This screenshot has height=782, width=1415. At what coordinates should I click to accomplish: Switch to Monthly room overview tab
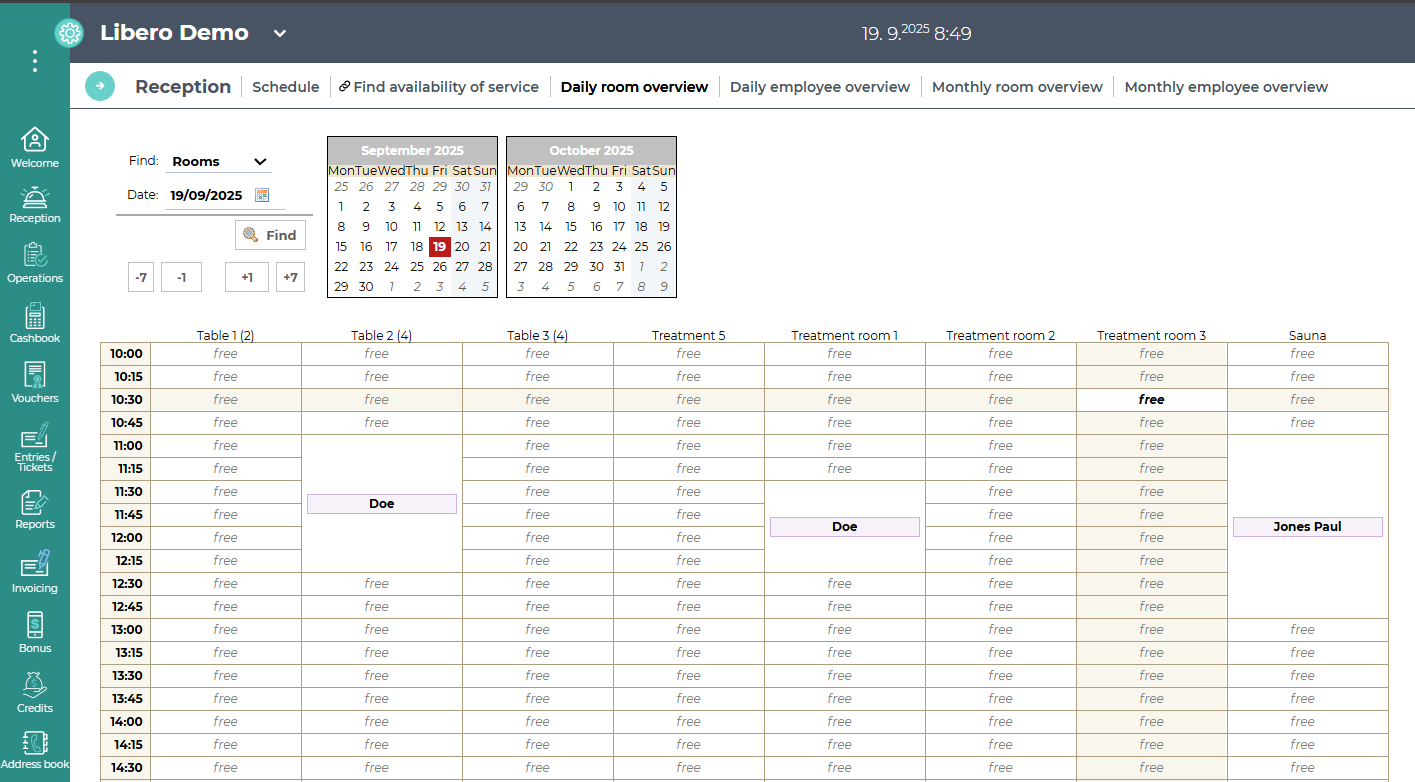[x=1017, y=87]
